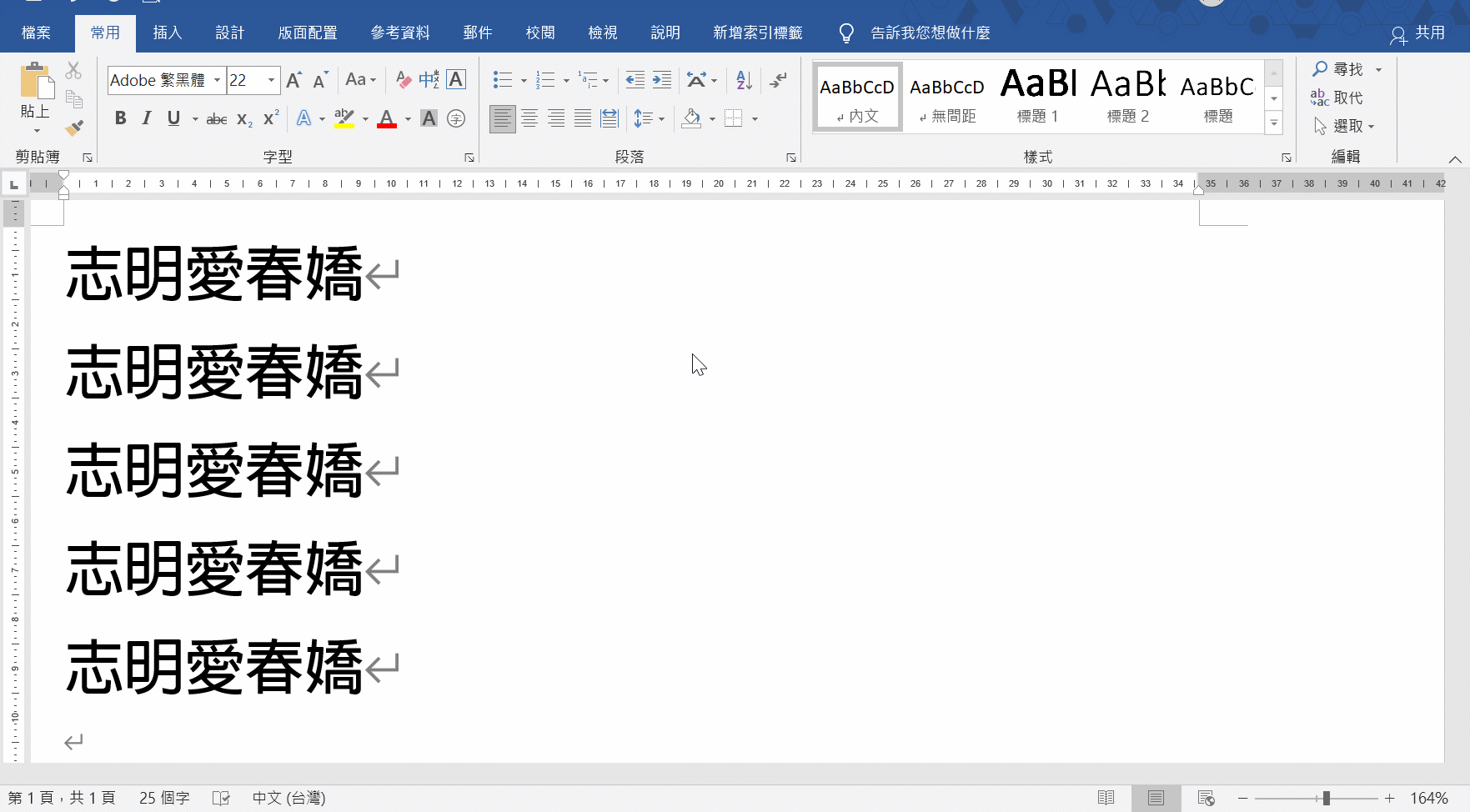The width and height of the screenshot is (1470, 812).
Task: Toggle character shading A icon
Action: (429, 118)
